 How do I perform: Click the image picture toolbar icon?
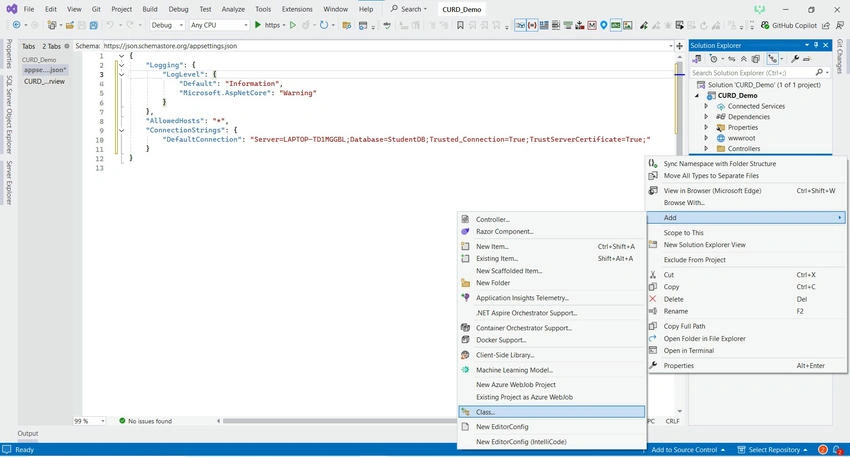[x=628, y=25]
